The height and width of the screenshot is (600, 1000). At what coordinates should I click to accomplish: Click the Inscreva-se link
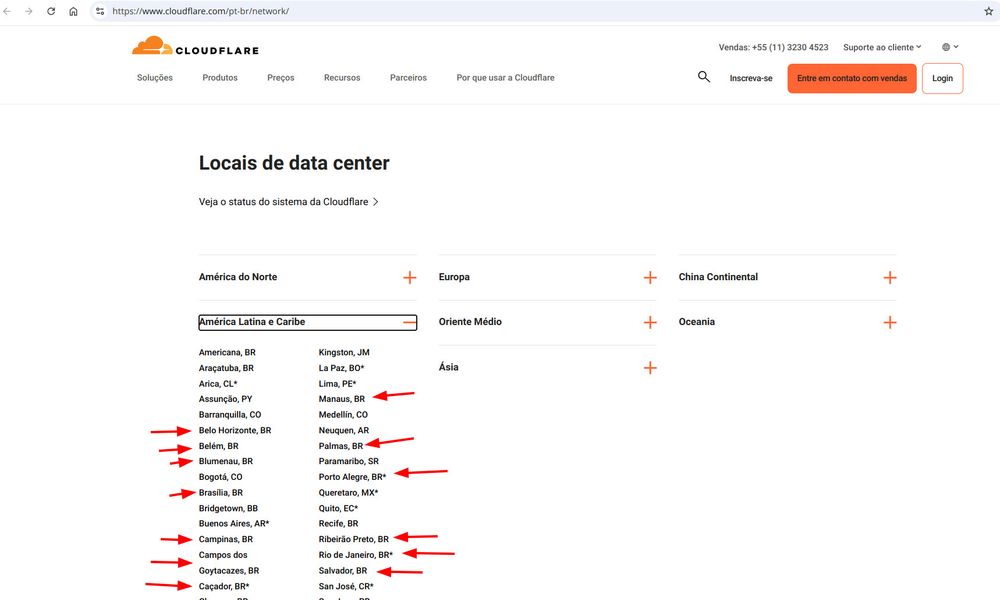[751, 78]
